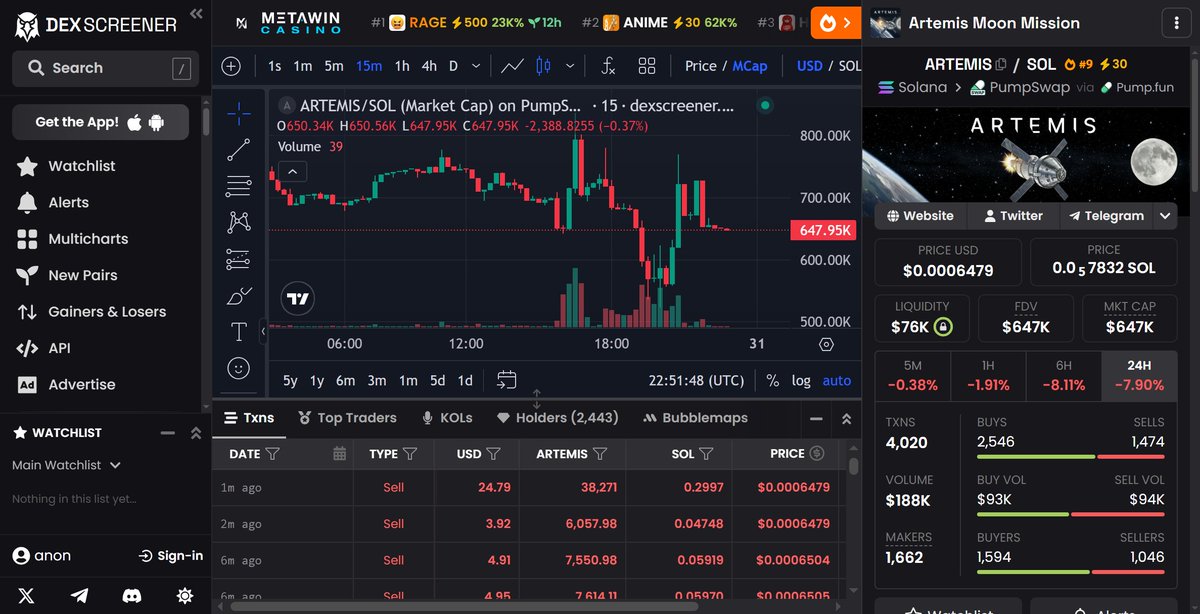Toggle auto scale on chart
Image resolution: width=1200 pixels, height=614 pixels.
coord(837,380)
